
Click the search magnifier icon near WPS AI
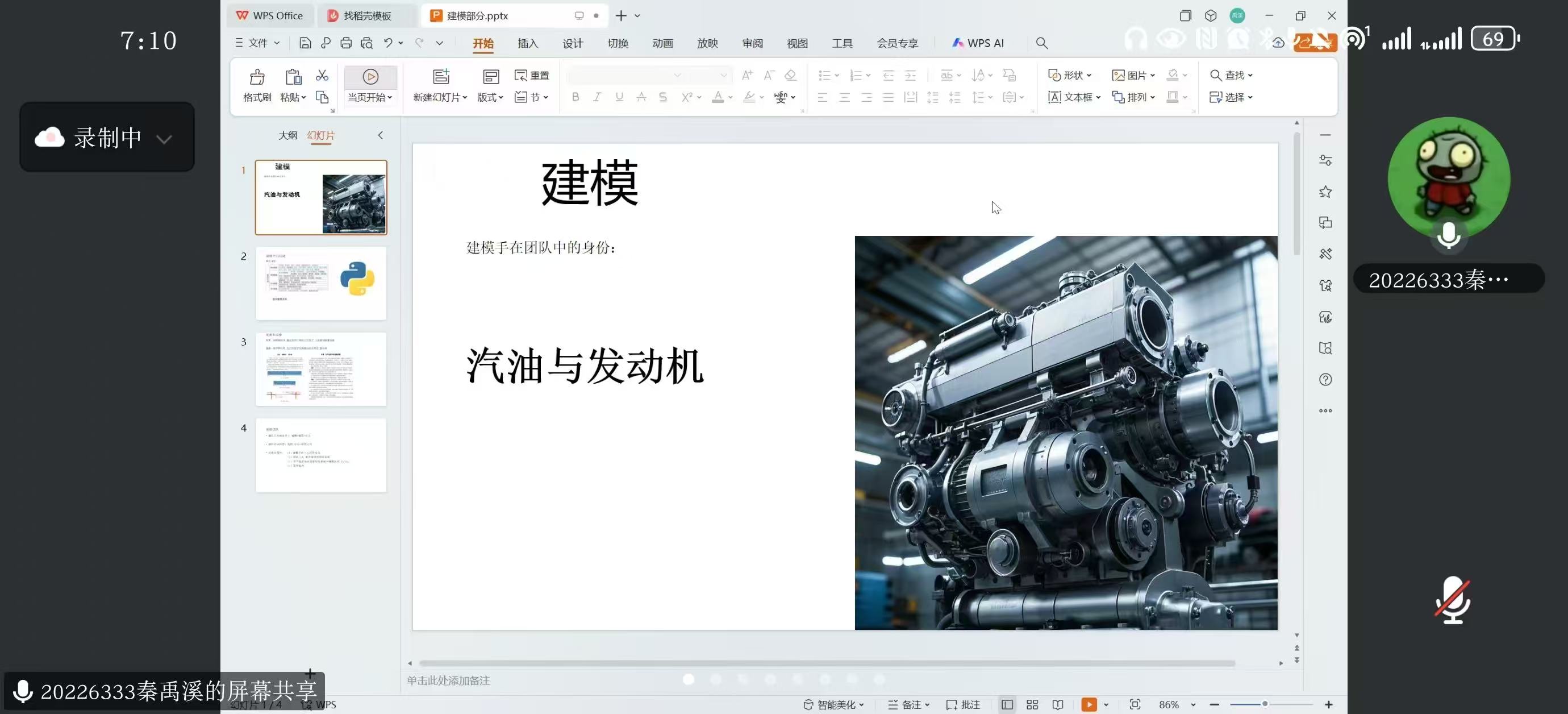click(x=1041, y=43)
